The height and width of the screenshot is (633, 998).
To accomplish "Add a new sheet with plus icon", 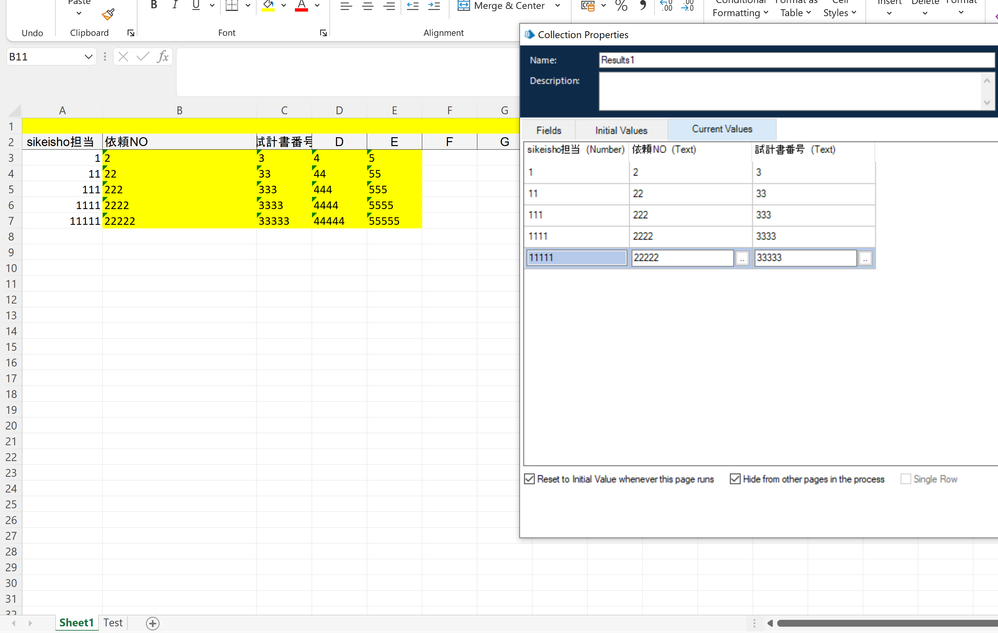I will point(153,623).
